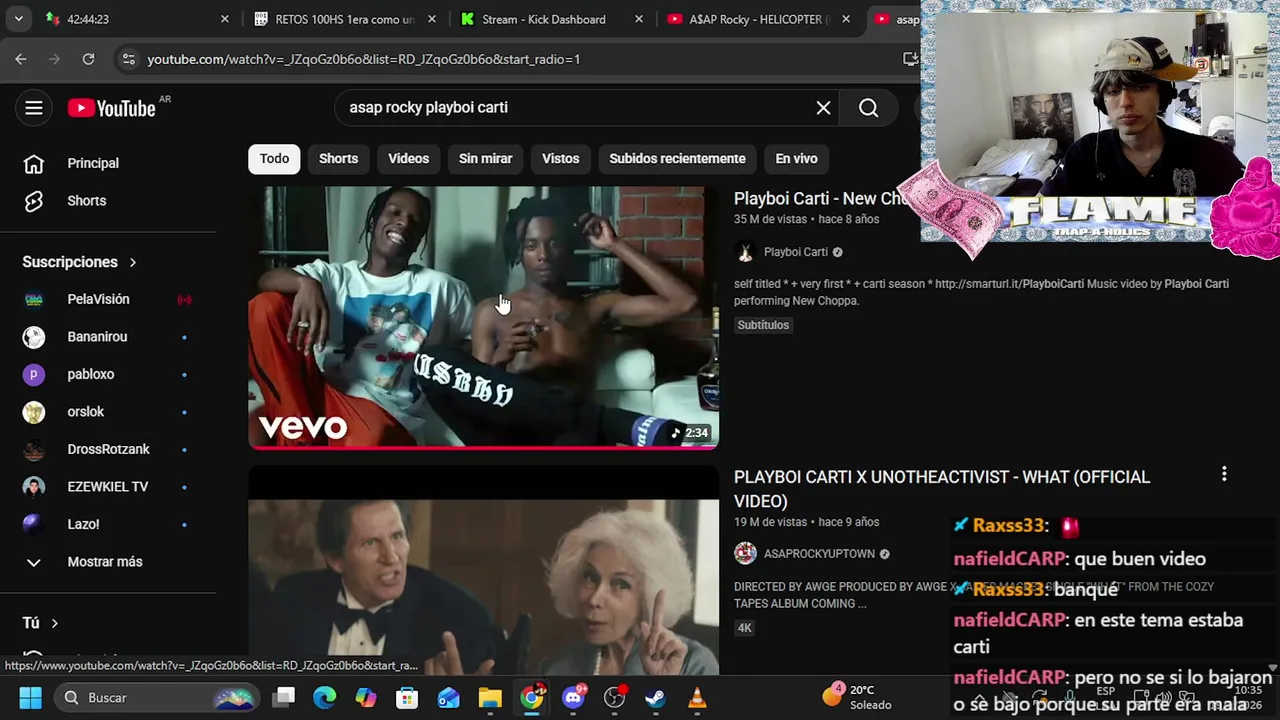
Task: Click the magnifier search button
Action: [868, 108]
